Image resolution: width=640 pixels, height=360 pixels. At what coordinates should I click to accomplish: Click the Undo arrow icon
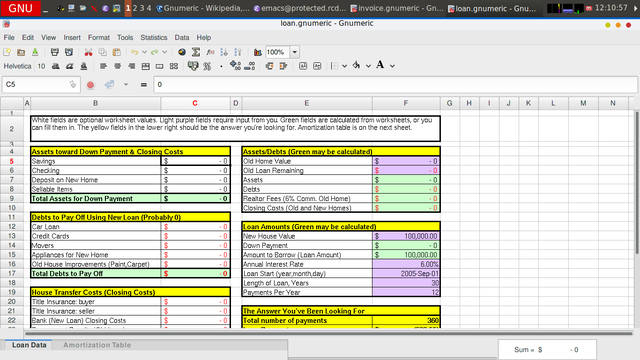coord(134,52)
